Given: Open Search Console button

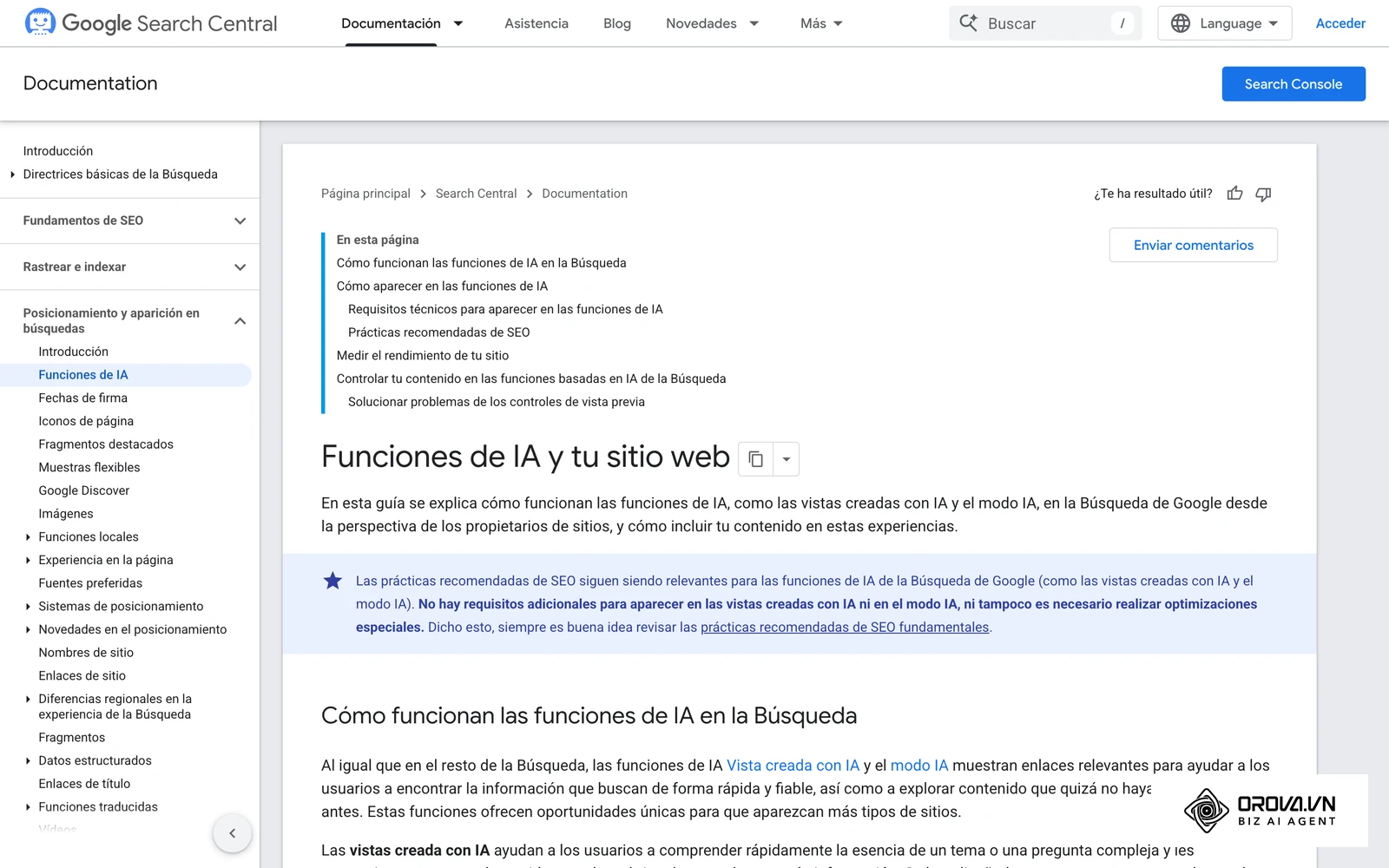Looking at the screenshot, I should (1294, 84).
